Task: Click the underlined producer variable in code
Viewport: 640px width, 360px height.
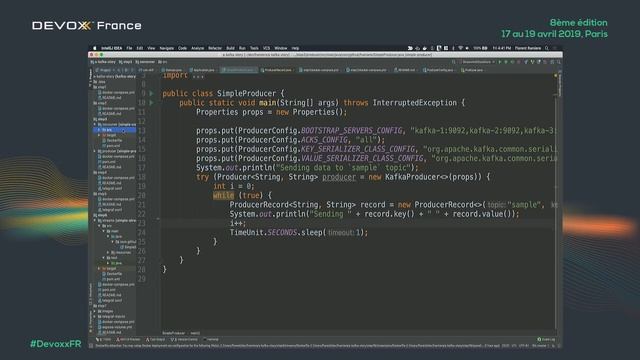Action: click(x=339, y=177)
